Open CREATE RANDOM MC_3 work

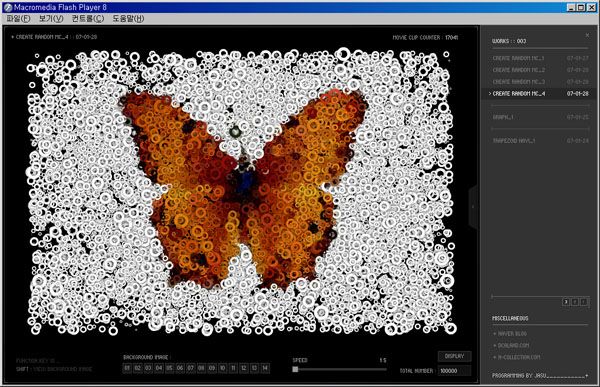(x=540, y=82)
